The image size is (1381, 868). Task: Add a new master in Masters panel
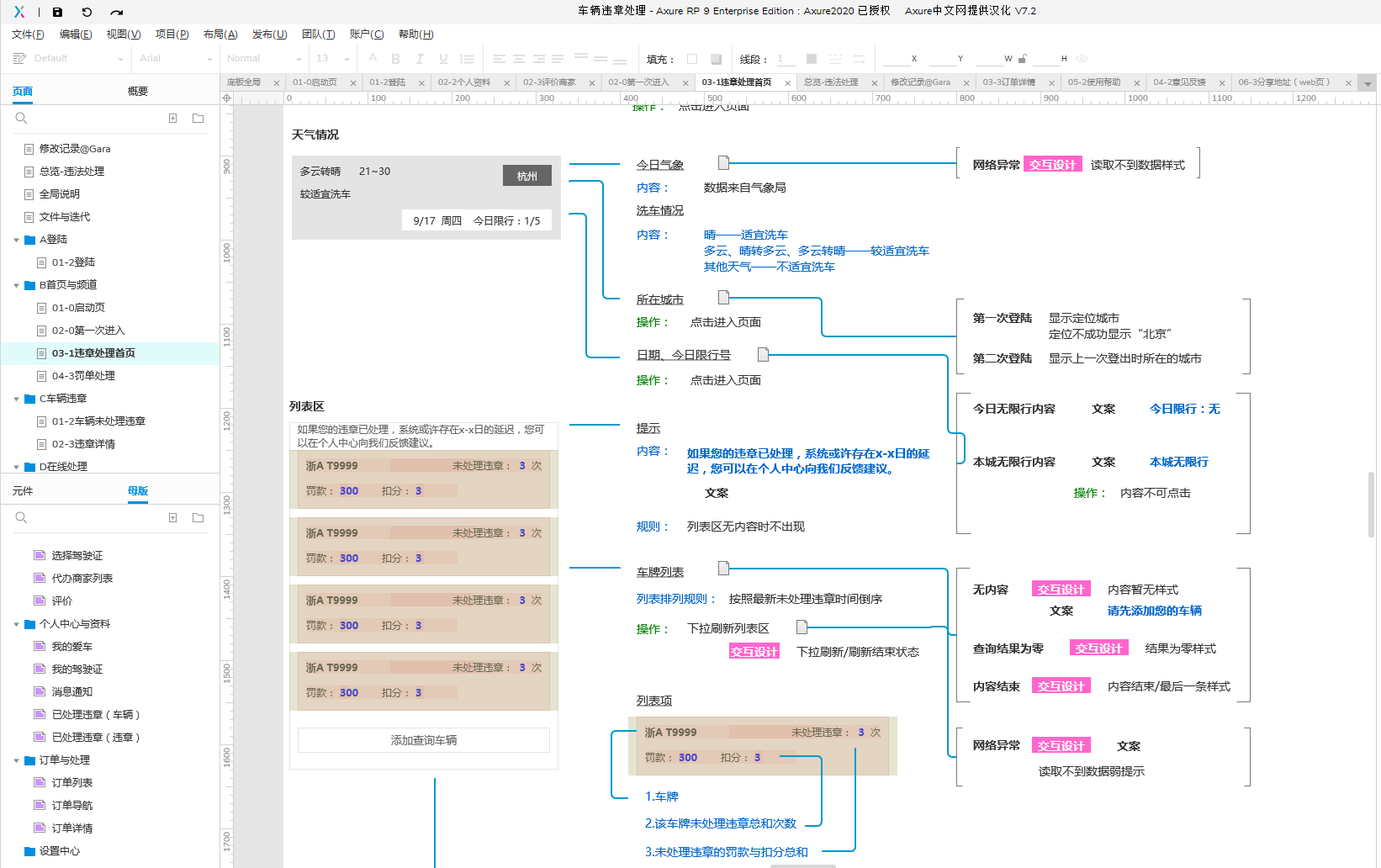pos(172,518)
